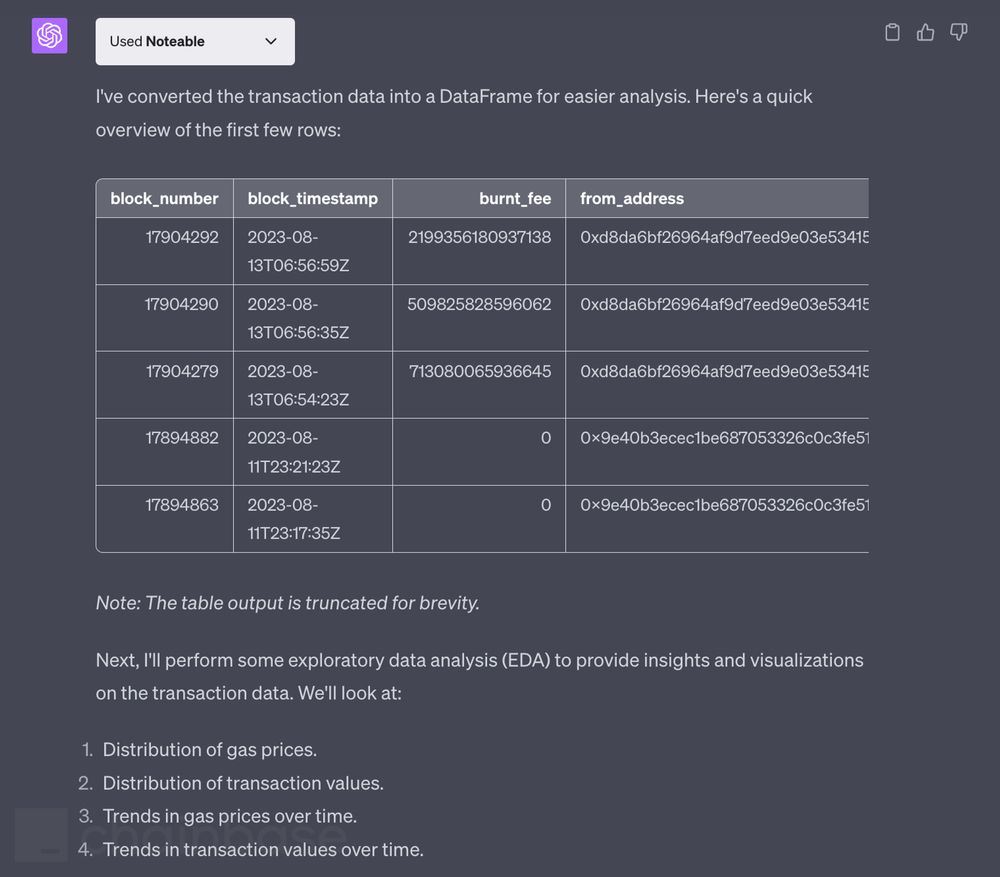The width and height of the screenshot is (1000, 877).
Task: Select the from_address column header
Action: [632, 198]
